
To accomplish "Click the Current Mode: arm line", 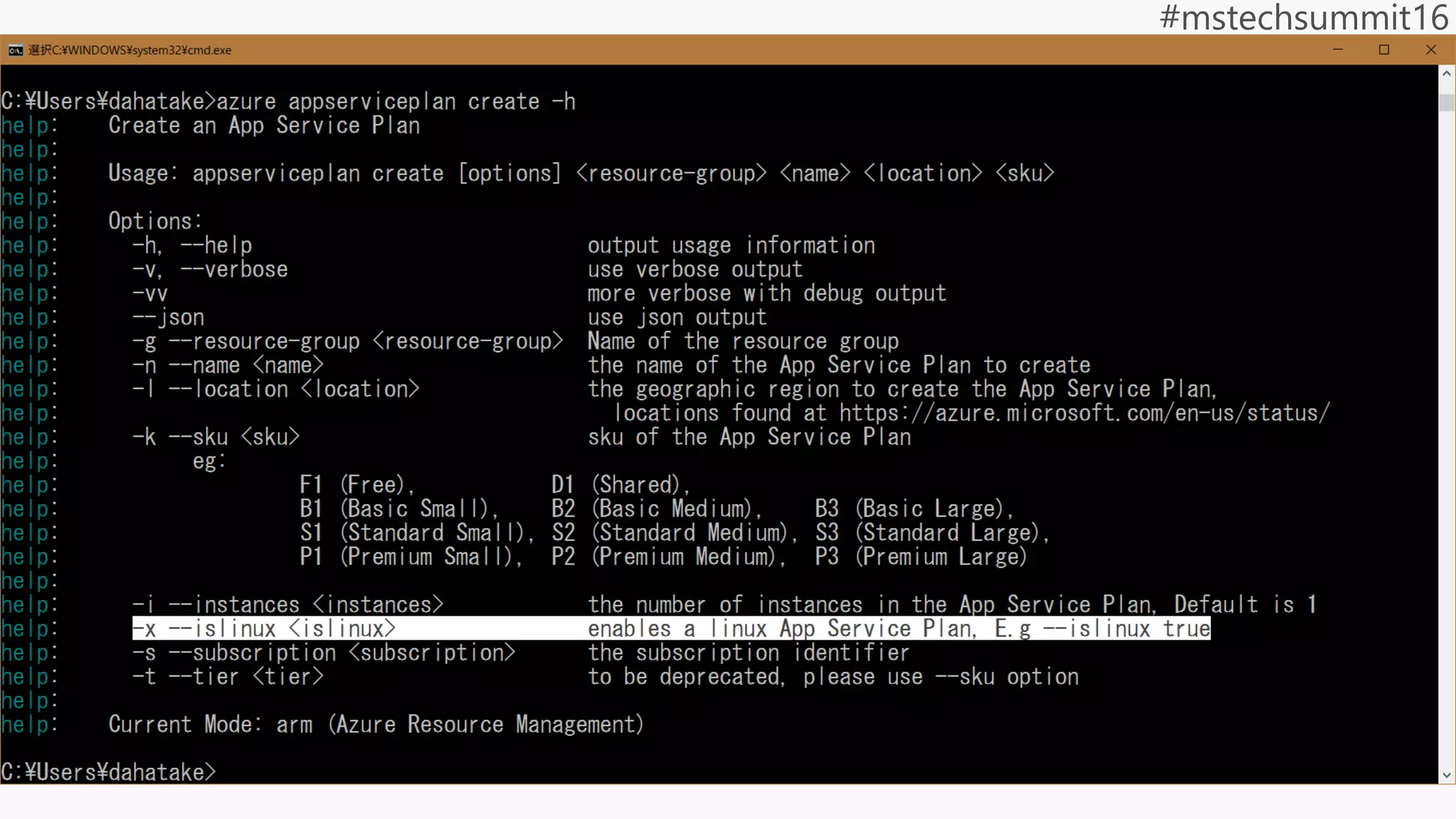I will pyautogui.click(x=375, y=724).
